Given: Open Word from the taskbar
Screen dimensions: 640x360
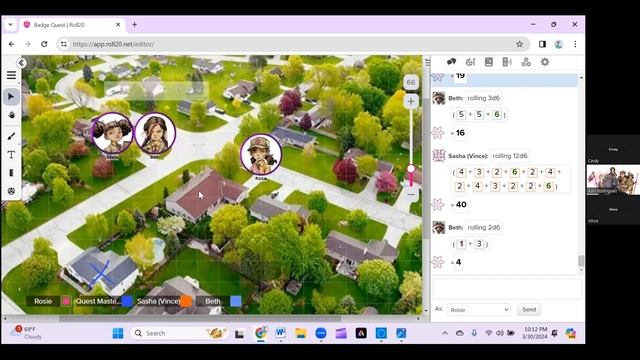Looking at the screenshot, I should click(x=280, y=333).
